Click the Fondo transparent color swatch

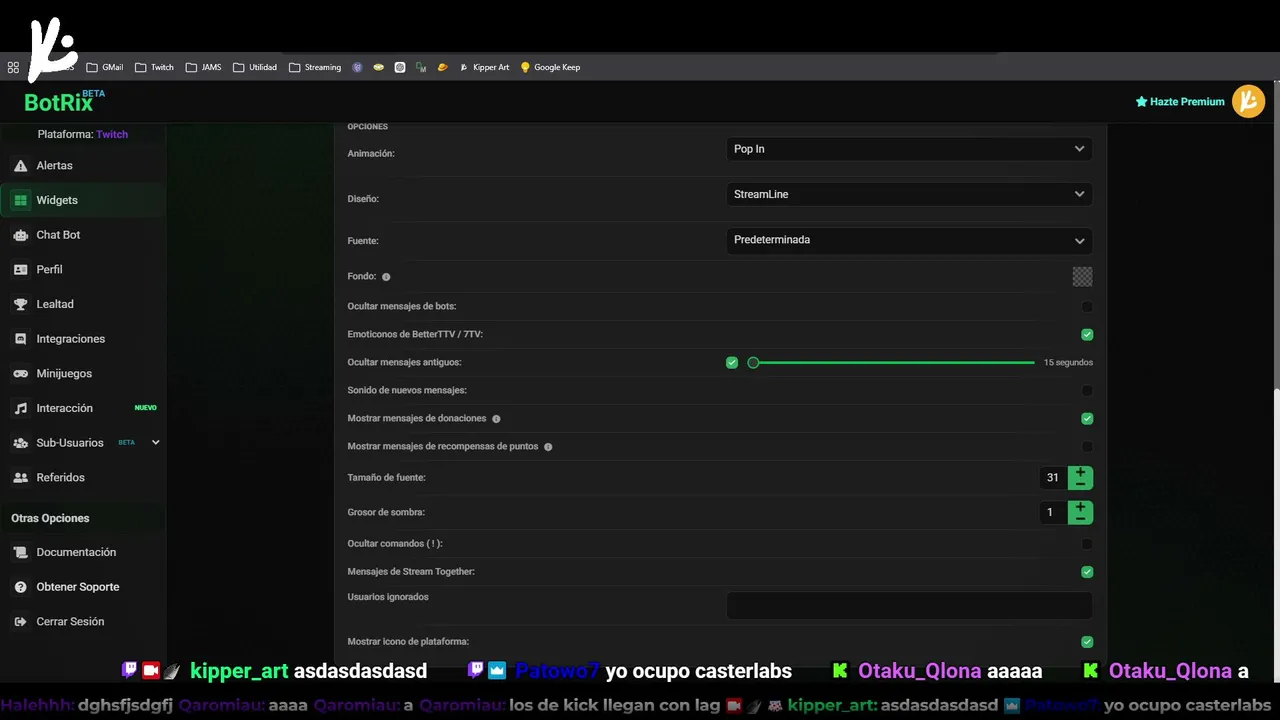tap(1082, 277)
